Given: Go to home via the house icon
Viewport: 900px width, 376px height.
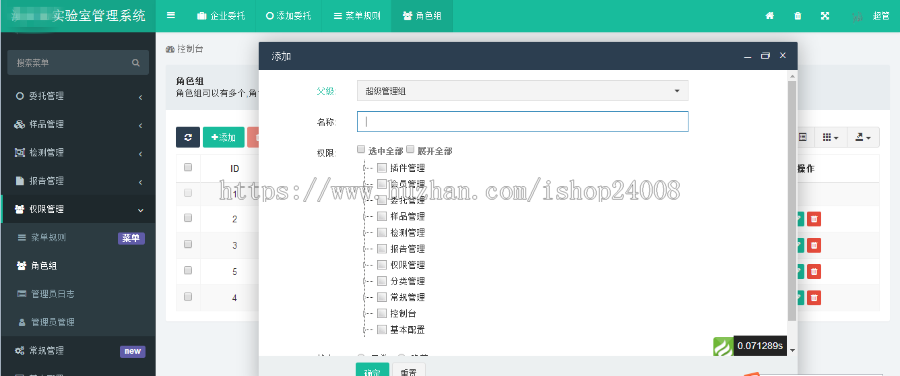Looking at the screenshot, I should (x=770, y=16).
